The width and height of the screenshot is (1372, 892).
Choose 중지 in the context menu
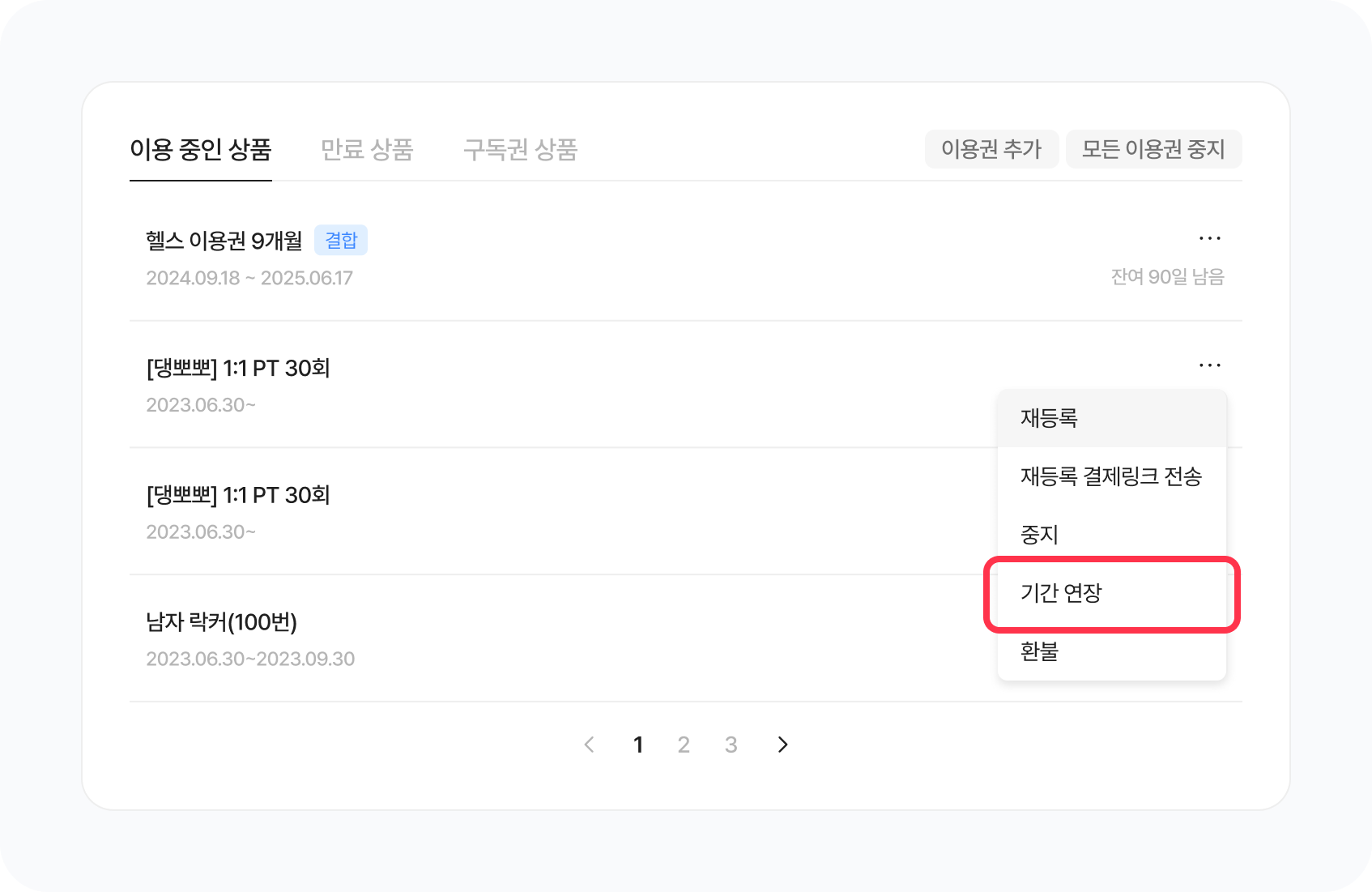(x=1040, y=535)
